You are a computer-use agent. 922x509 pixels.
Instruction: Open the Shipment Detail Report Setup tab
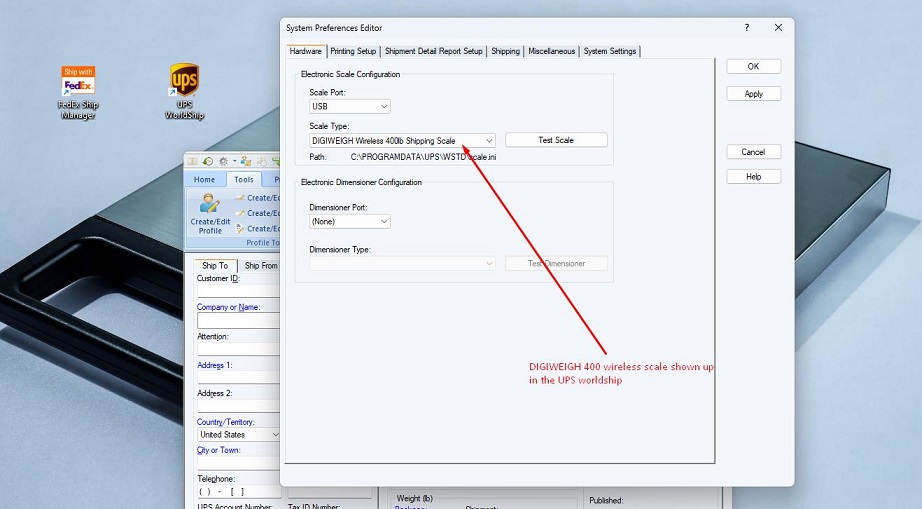point(434,51)
